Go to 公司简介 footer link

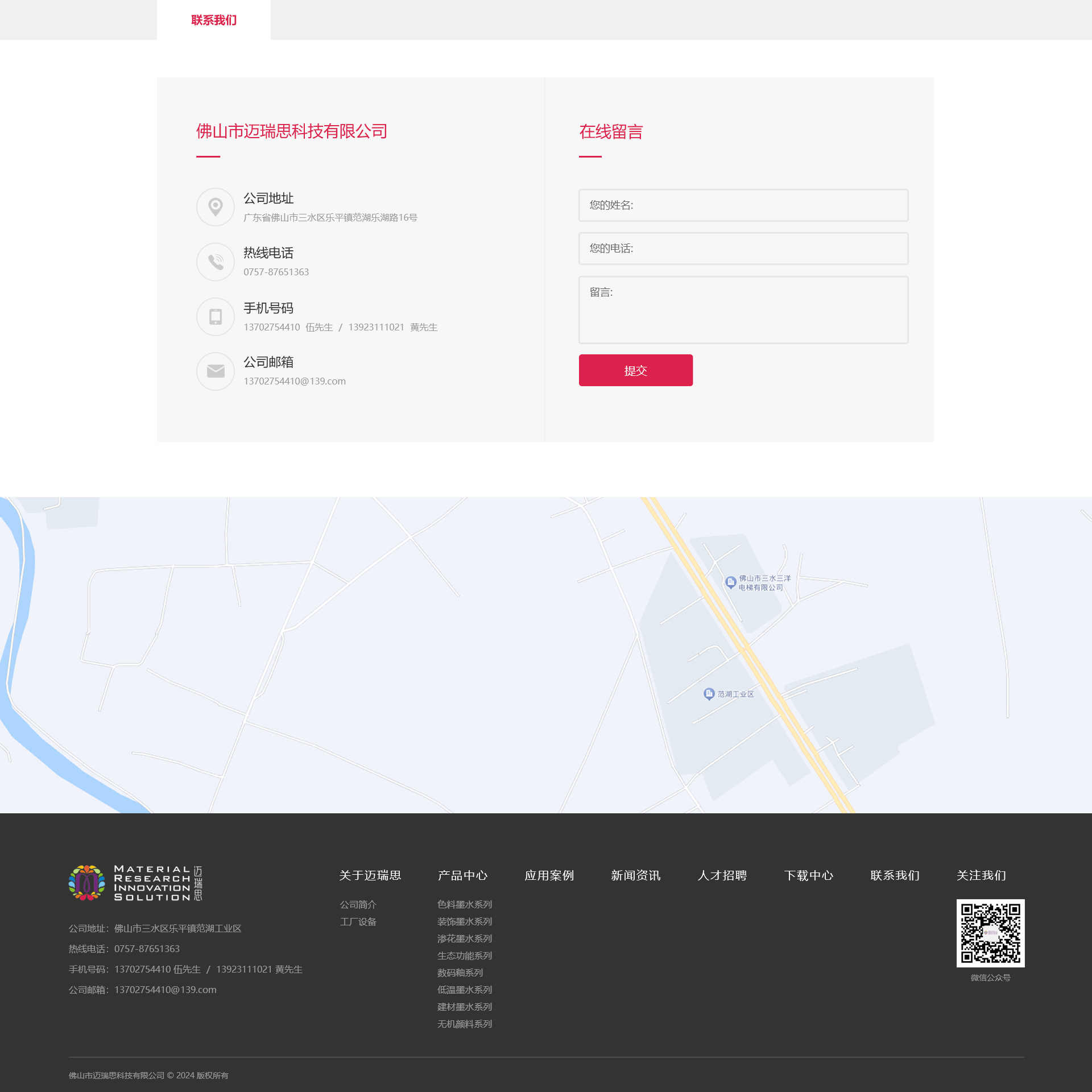(358, 904)
